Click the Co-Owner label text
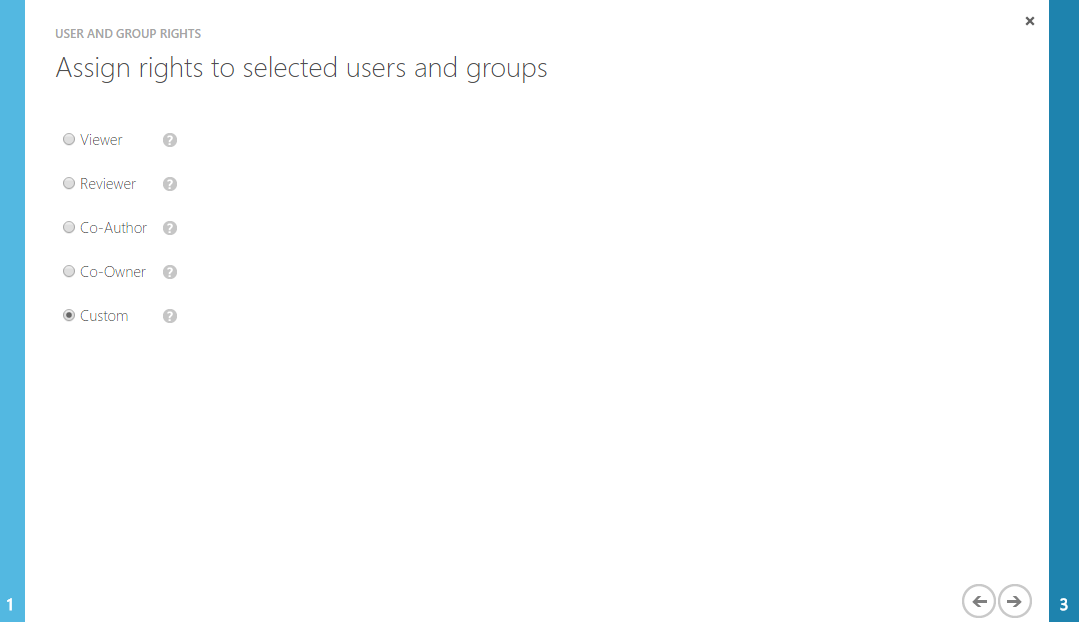The image size is (1079, 622). coord(113,272)
